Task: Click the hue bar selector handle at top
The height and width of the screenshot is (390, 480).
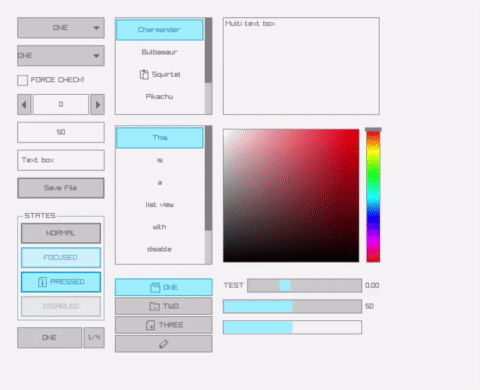Action: coord(373,129)
